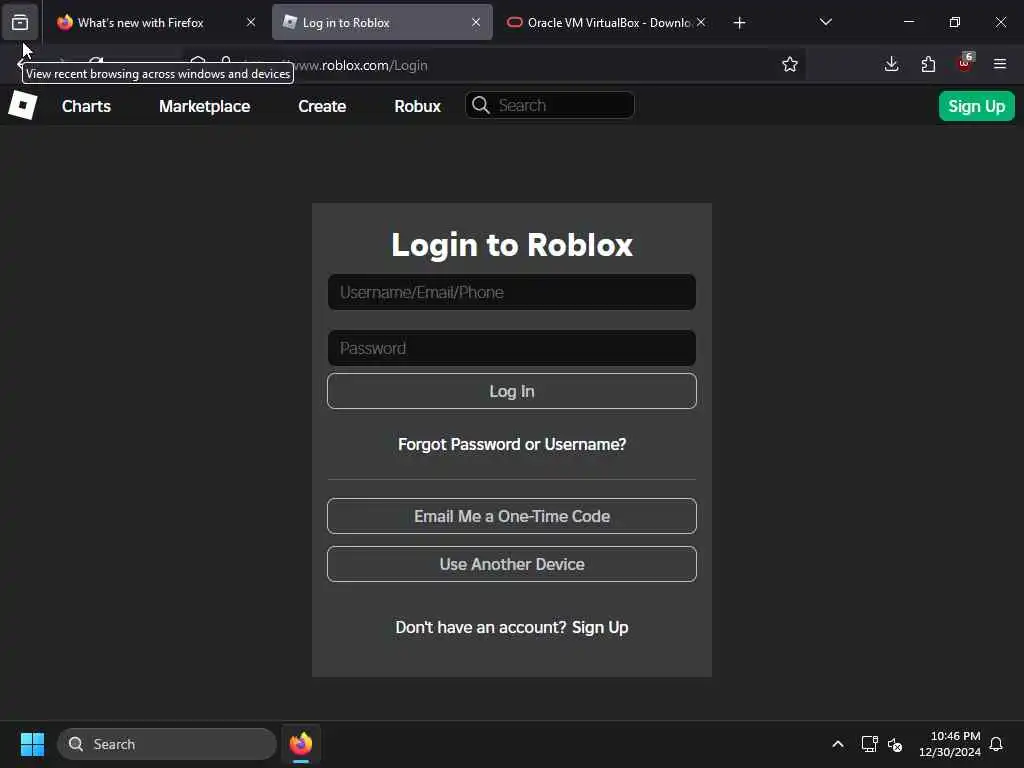Click the uBlock extension icon with badge
Image resolution: width=1024 pixels, height=768 pixels.
[965, 63]
